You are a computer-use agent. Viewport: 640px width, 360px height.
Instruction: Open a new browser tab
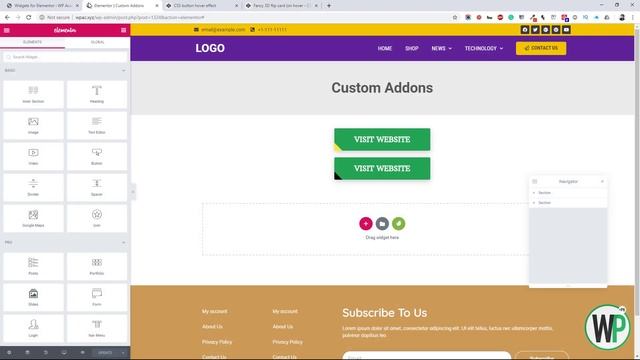[329, 6]
